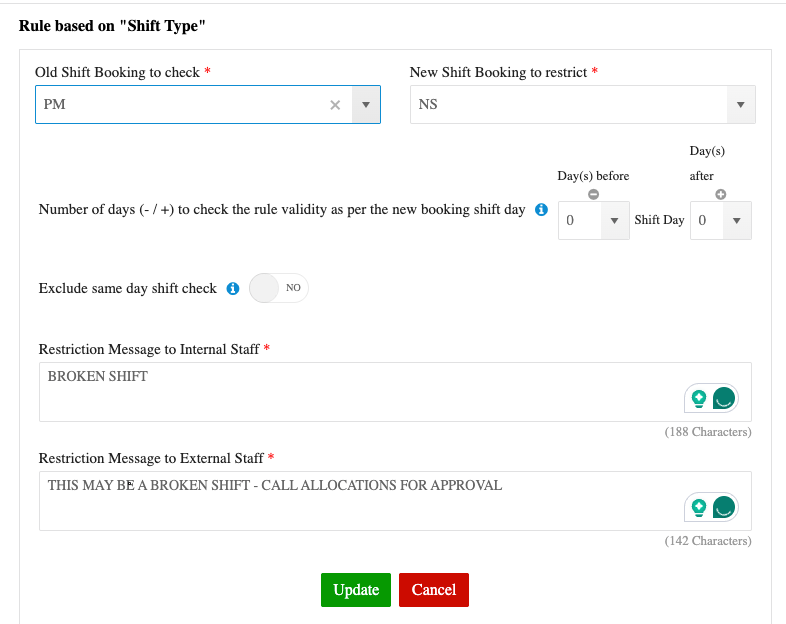
Task: Click info icon next to Exclude same day shift check
Action: [232, 288]
